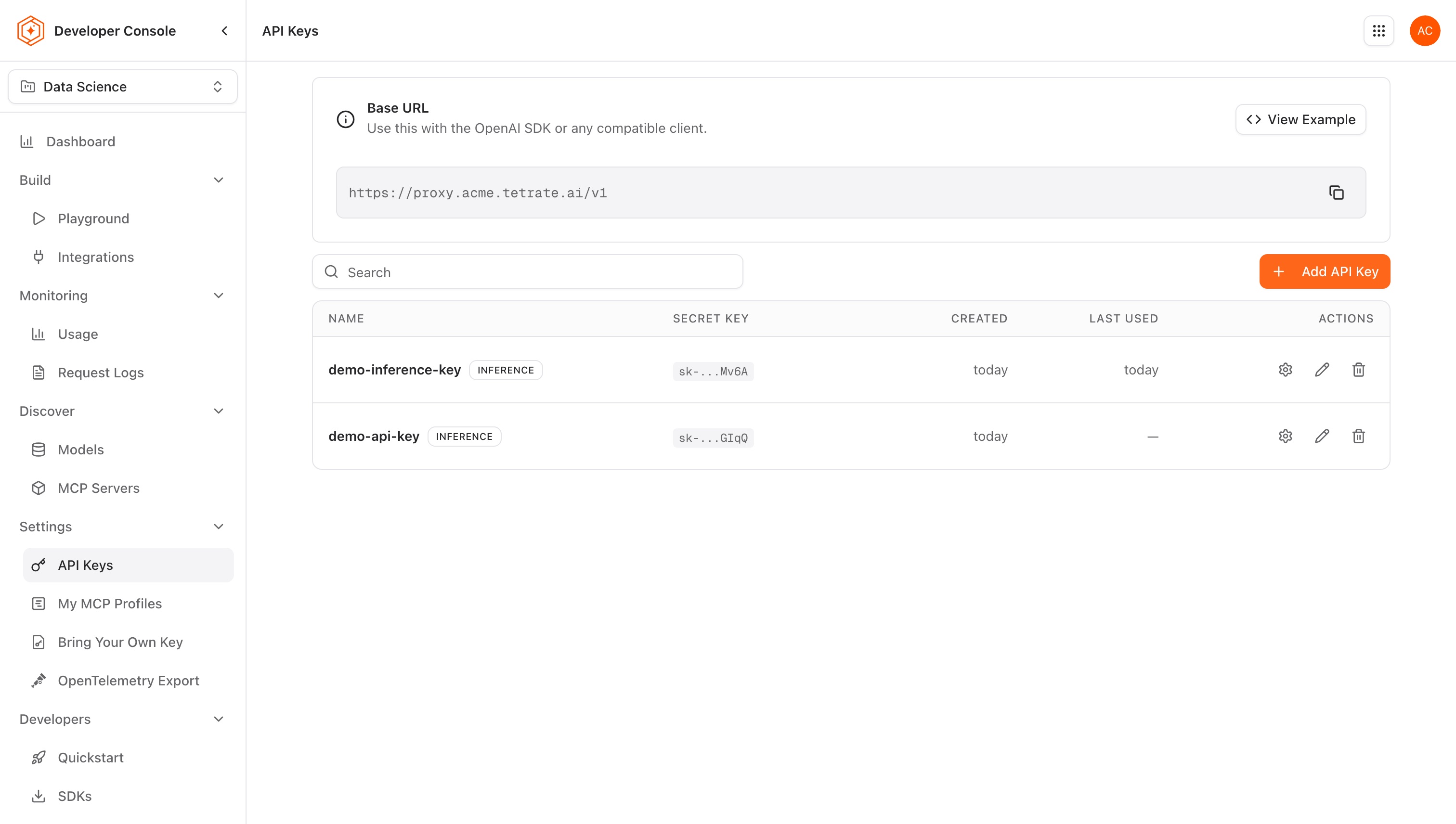Edit the demo-api-key entry
The height and width of the screenshot is (824, 1456).
point(1321,436)
